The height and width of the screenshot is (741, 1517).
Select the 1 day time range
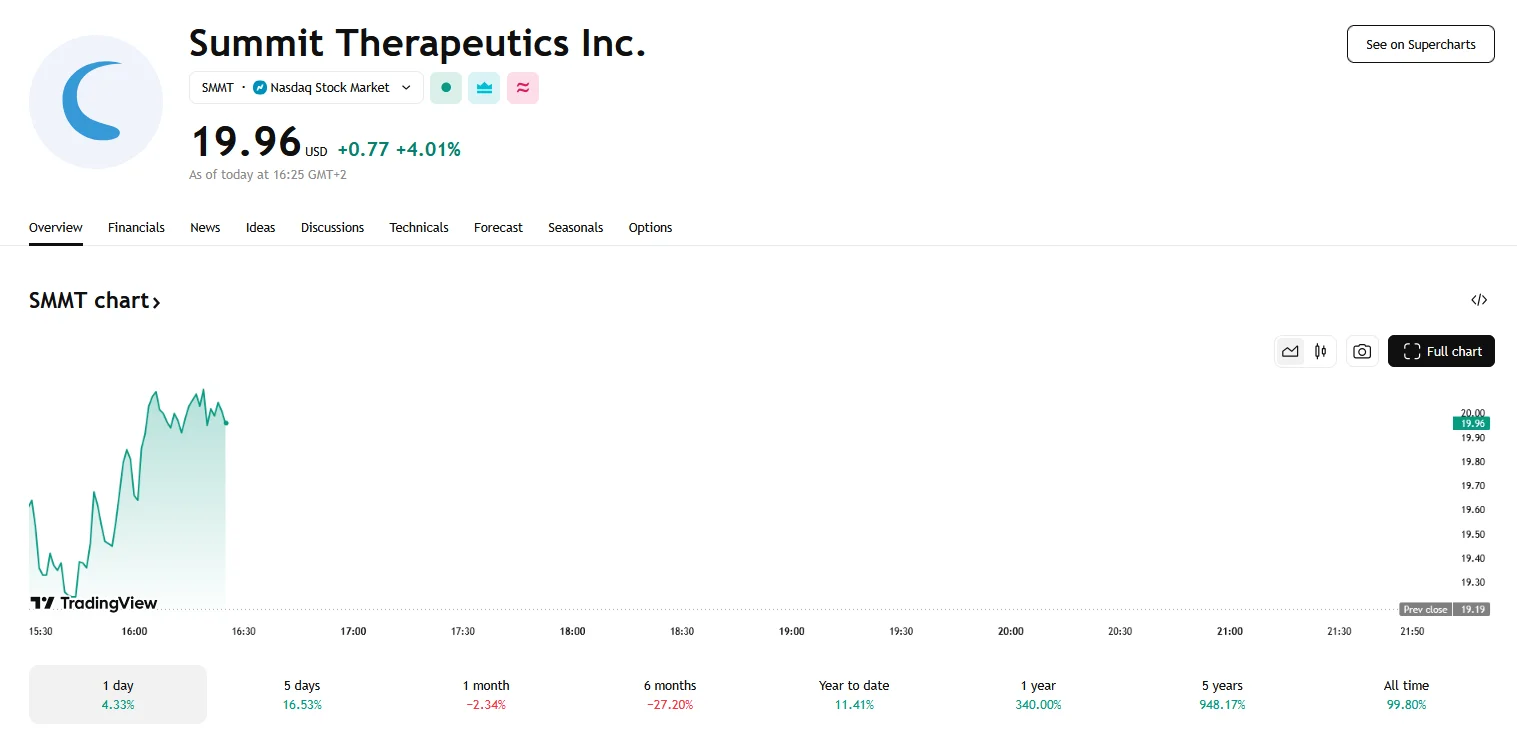(118, 694)
